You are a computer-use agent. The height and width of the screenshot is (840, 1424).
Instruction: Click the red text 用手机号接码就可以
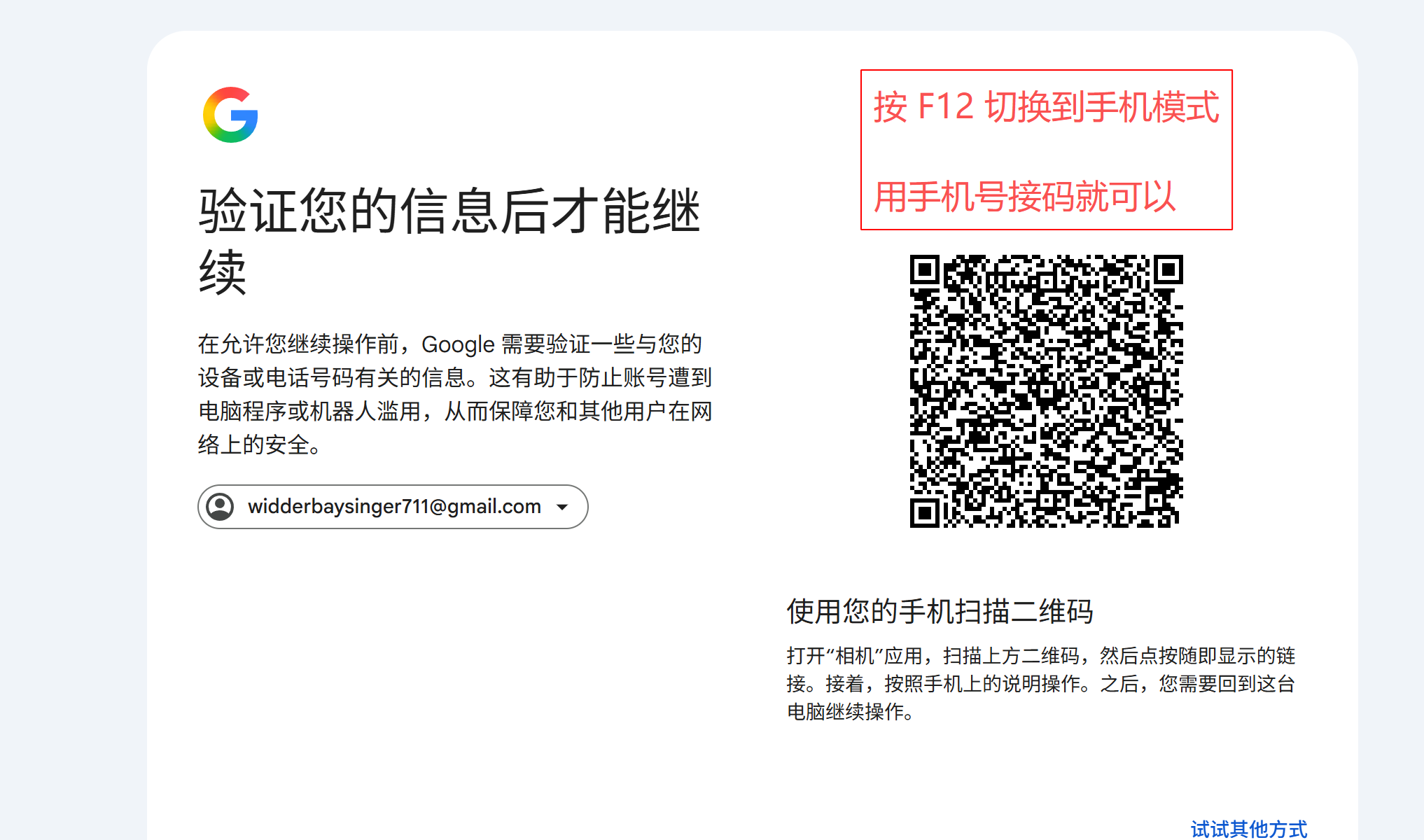coord(1024,196)
